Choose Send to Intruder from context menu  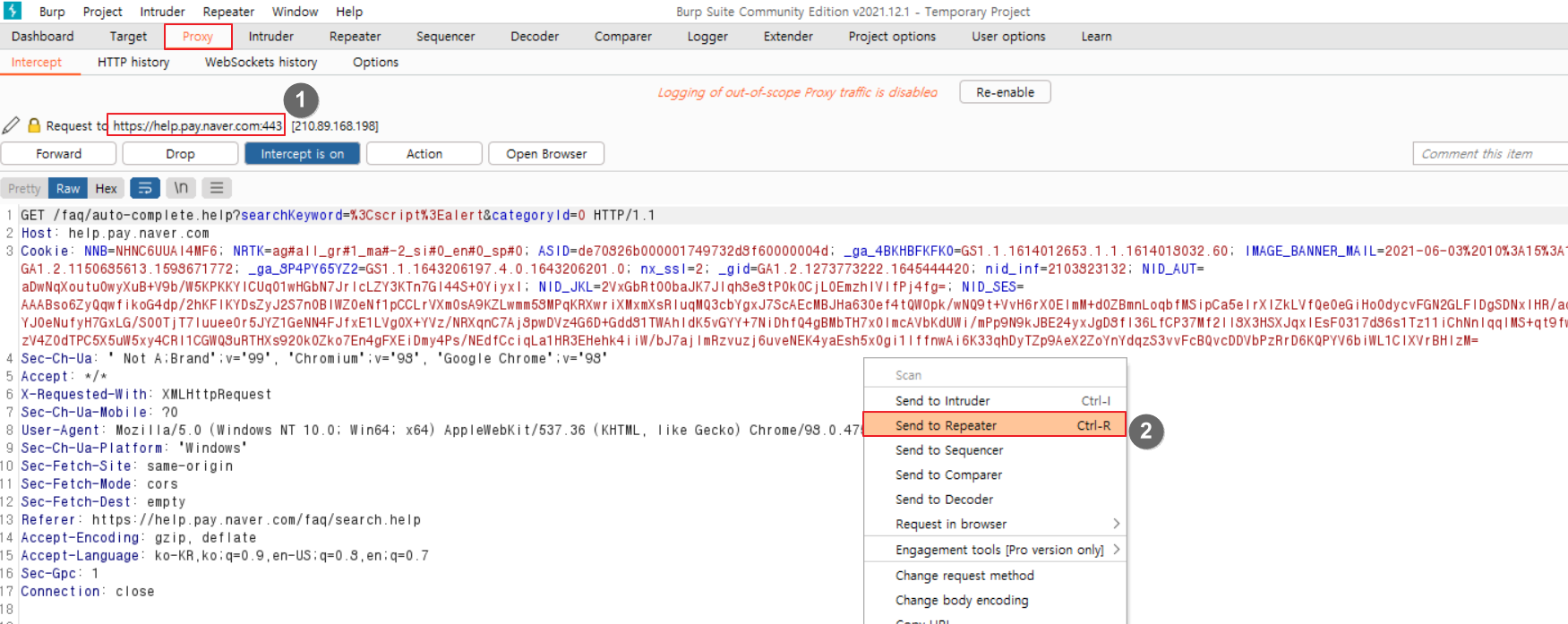point(995,401)
